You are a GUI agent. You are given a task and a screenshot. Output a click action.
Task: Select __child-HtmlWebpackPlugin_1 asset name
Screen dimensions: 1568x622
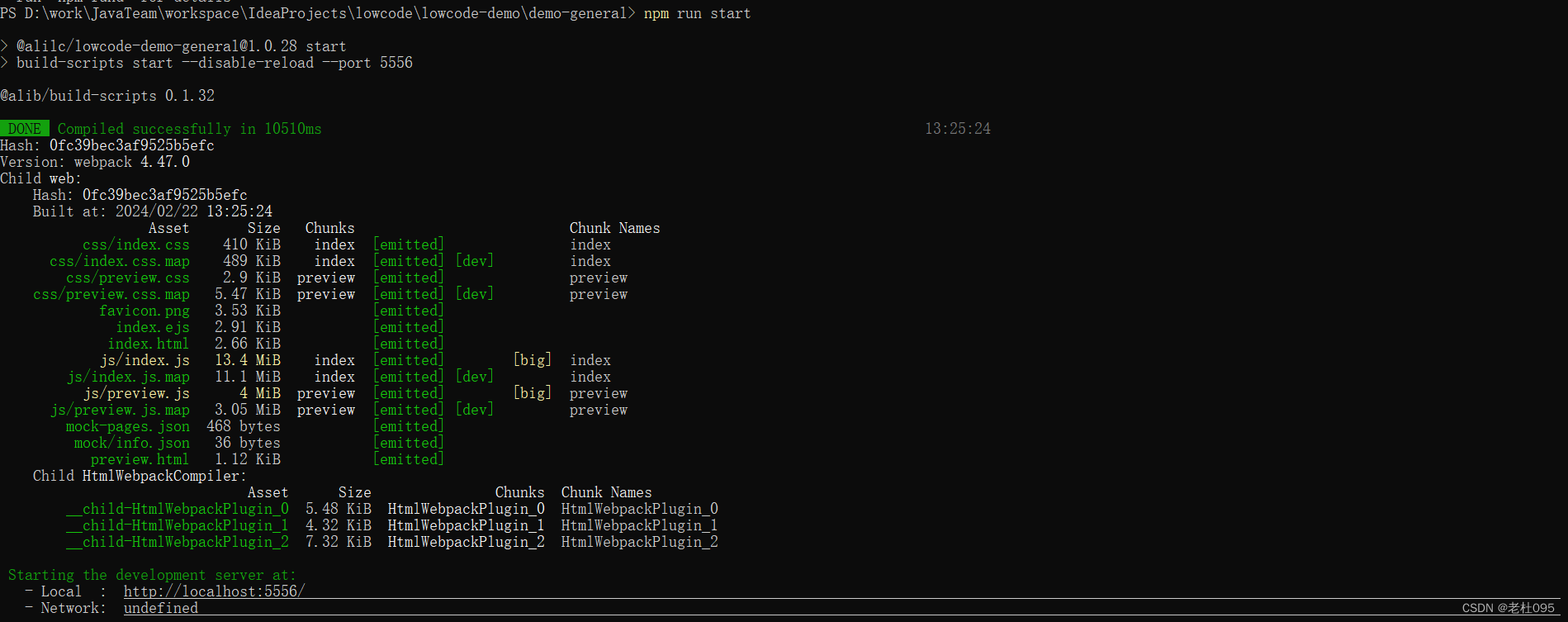177,525
